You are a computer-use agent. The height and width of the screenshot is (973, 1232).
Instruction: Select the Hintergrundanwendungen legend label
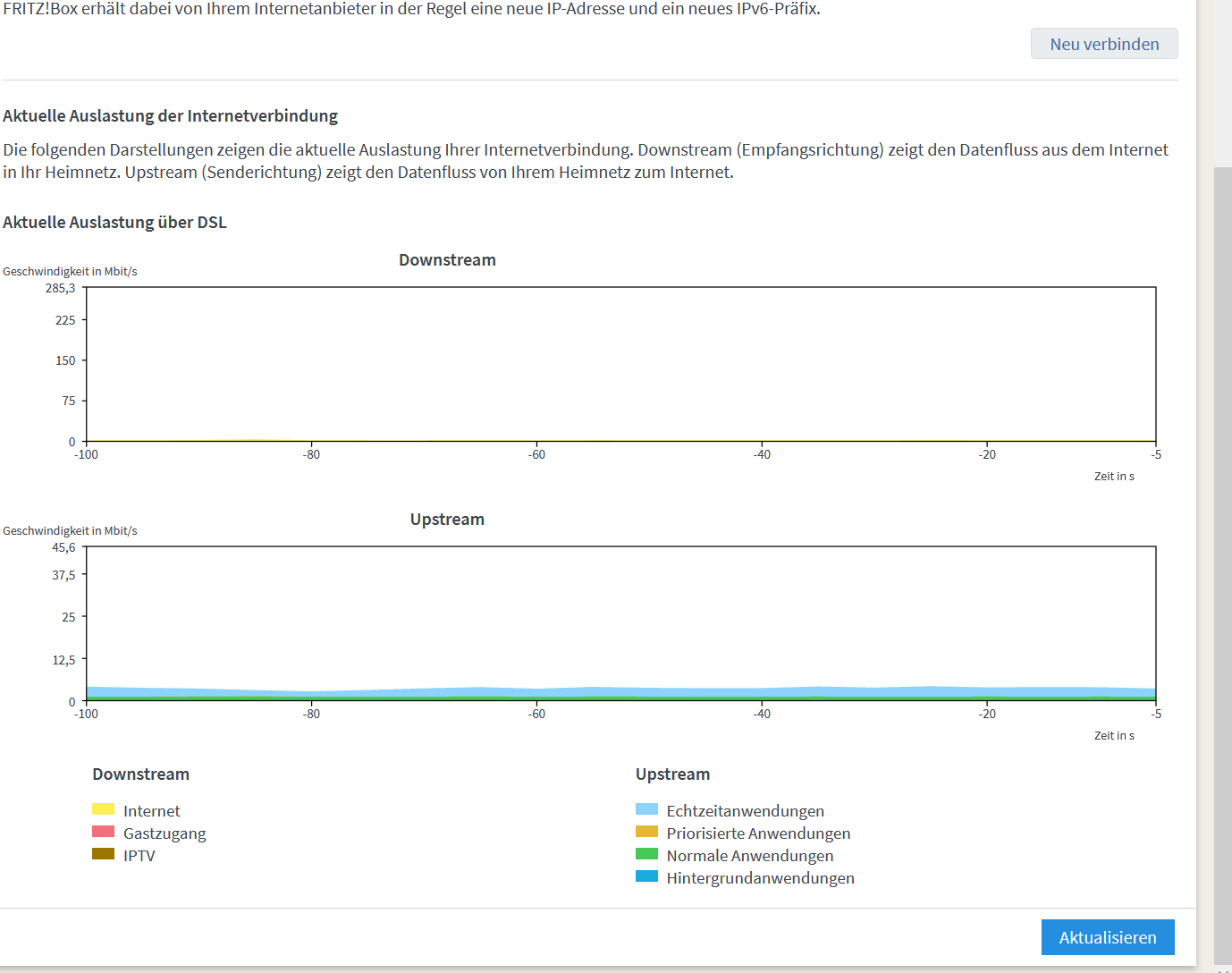tap(760, 878)
